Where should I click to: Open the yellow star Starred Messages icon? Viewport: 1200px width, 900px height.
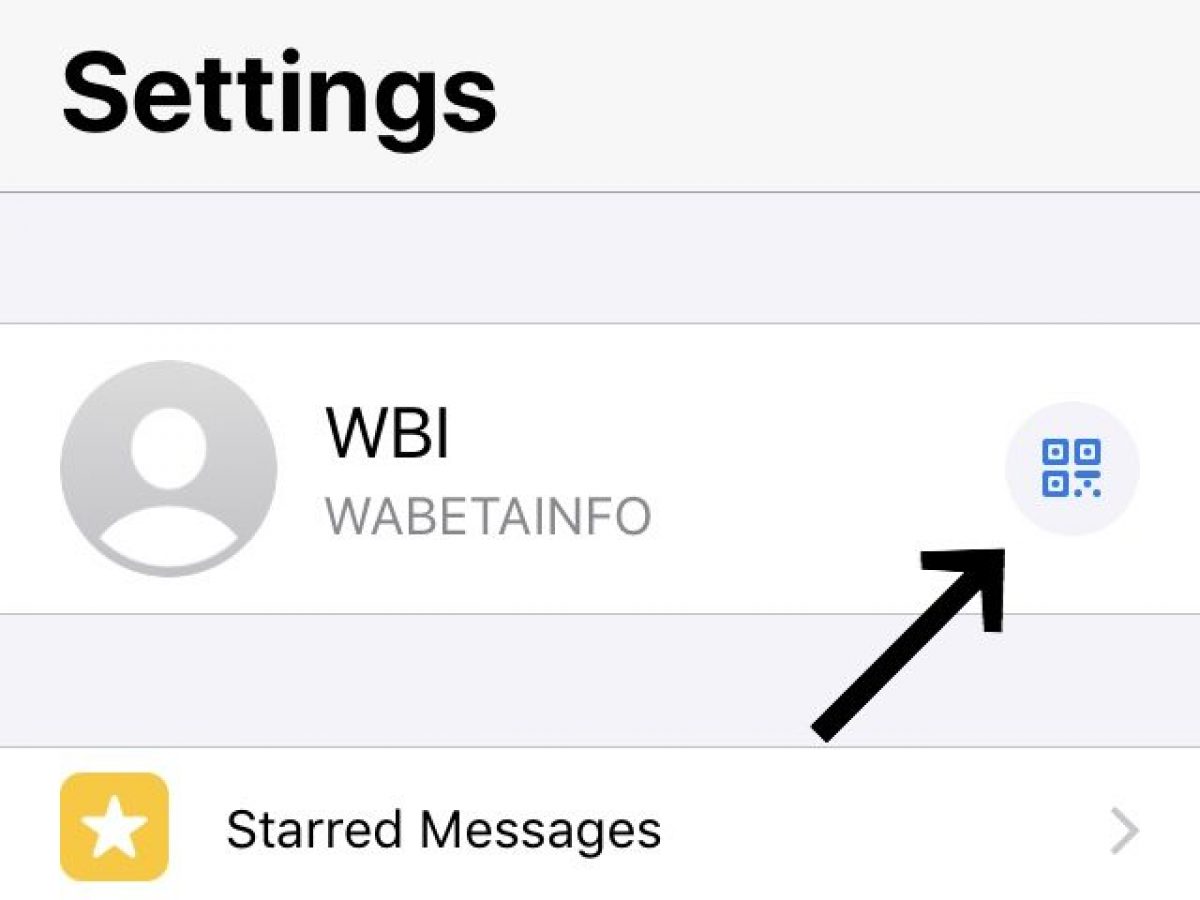tap(114, 826)
